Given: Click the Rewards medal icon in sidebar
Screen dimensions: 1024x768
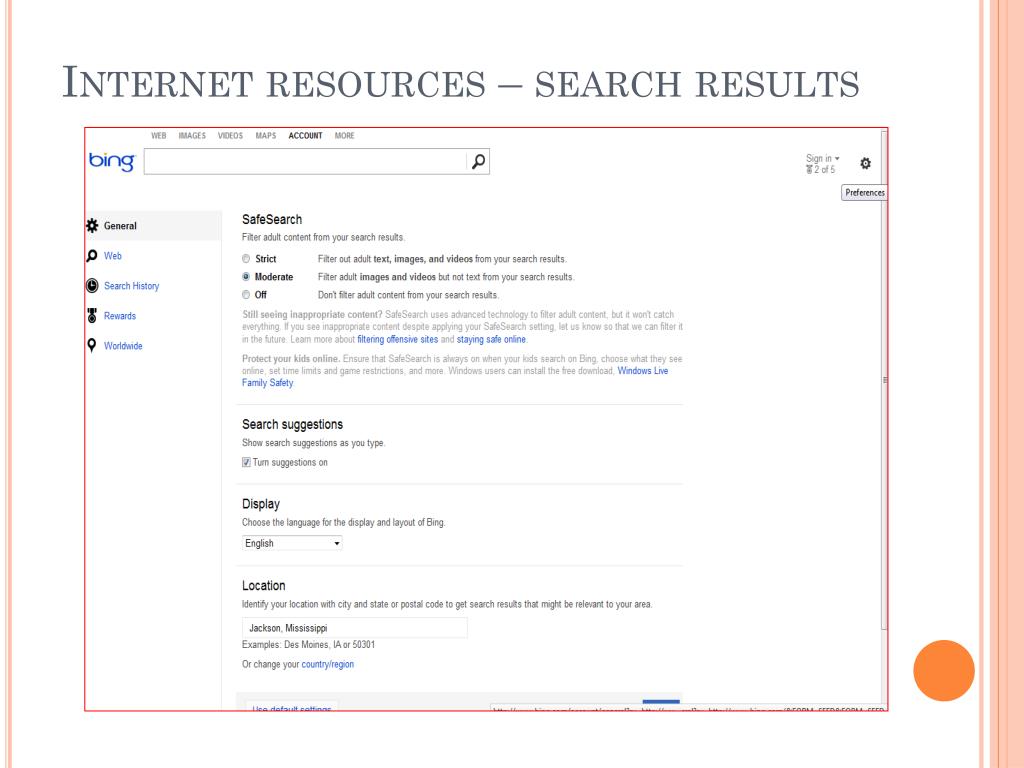Looking at the screenshot, I should [92, 316].
